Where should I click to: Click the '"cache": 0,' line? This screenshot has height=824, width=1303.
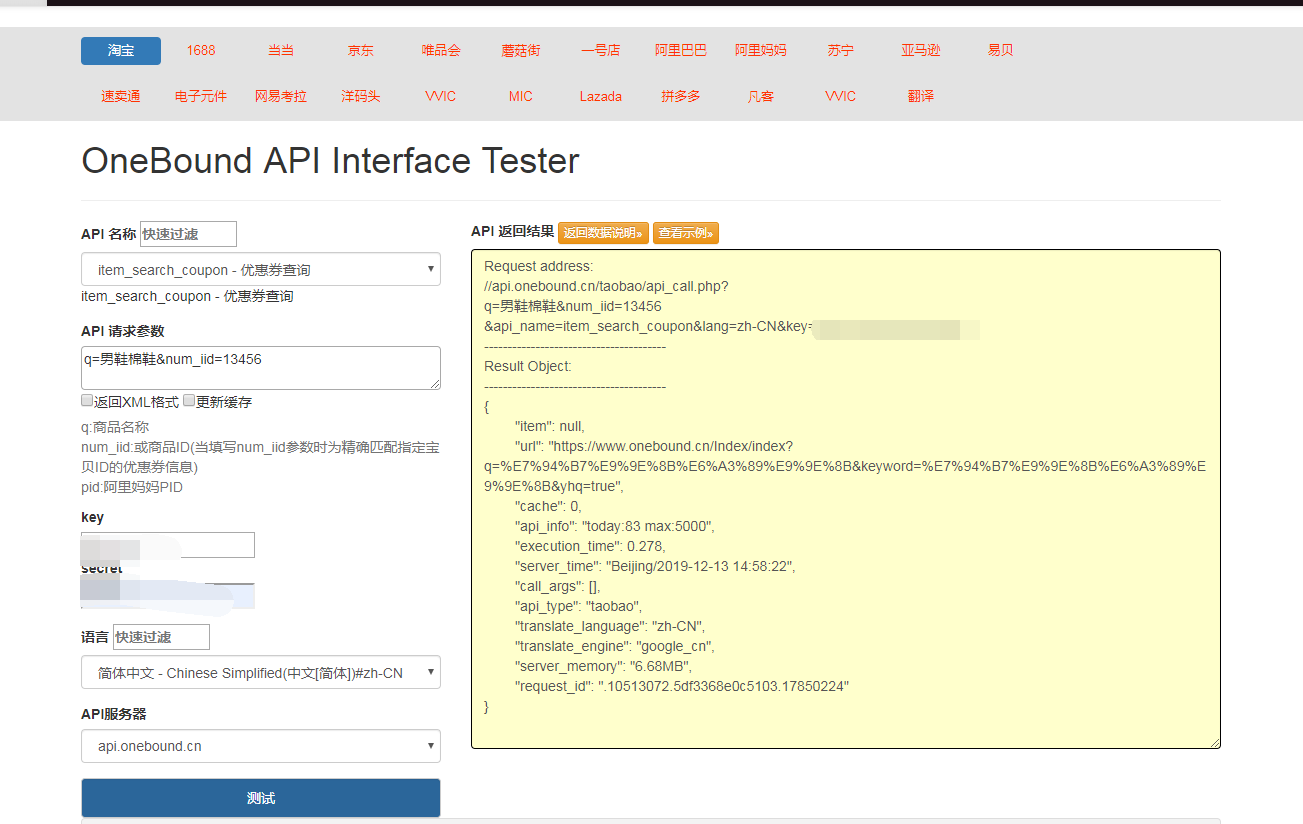click(547, 506)
